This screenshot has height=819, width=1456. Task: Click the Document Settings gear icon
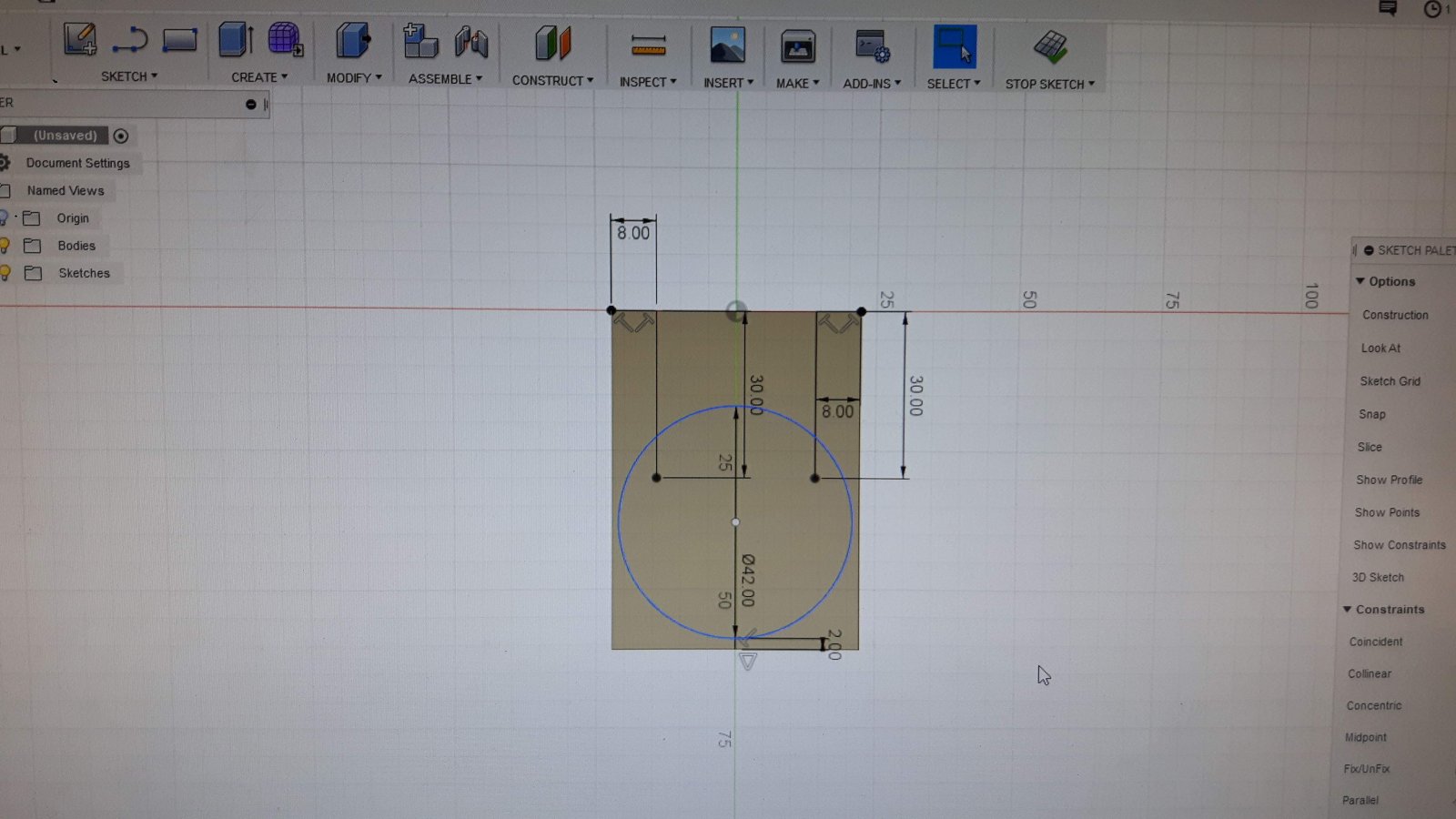pyautogui.click(x=5, y=163)
